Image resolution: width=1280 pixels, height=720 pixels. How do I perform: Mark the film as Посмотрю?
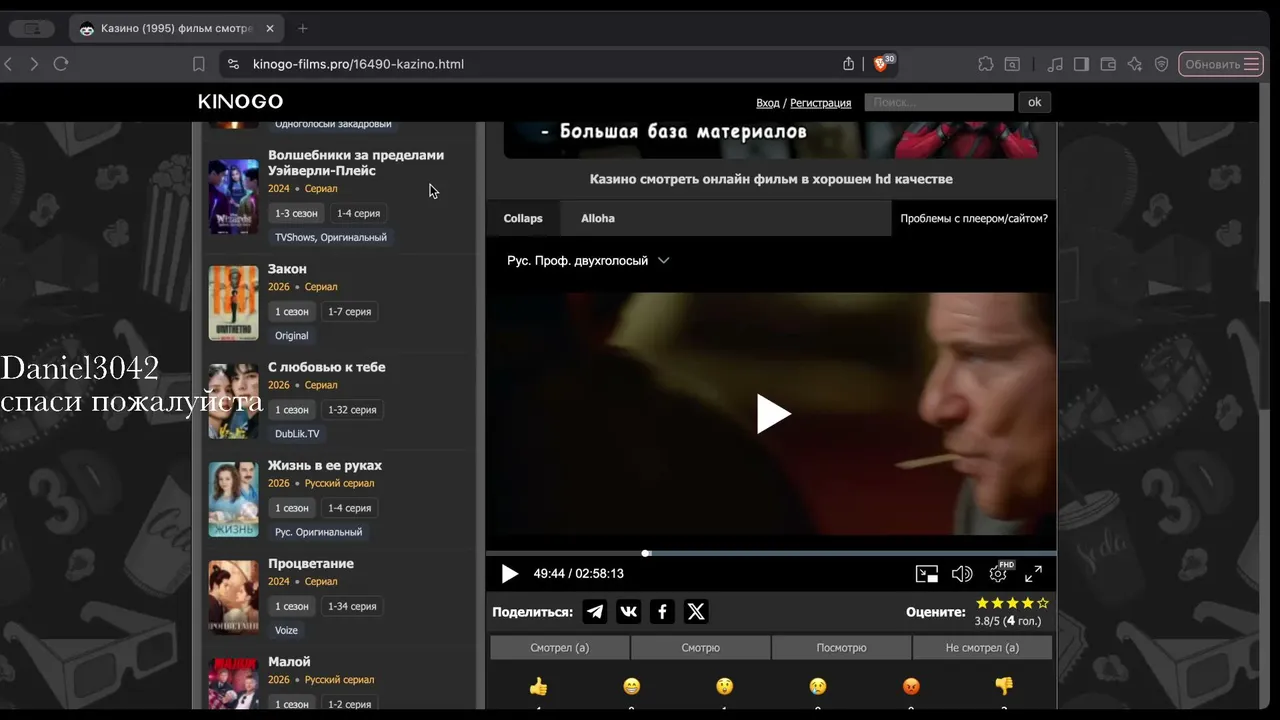(x=841, y=648)
